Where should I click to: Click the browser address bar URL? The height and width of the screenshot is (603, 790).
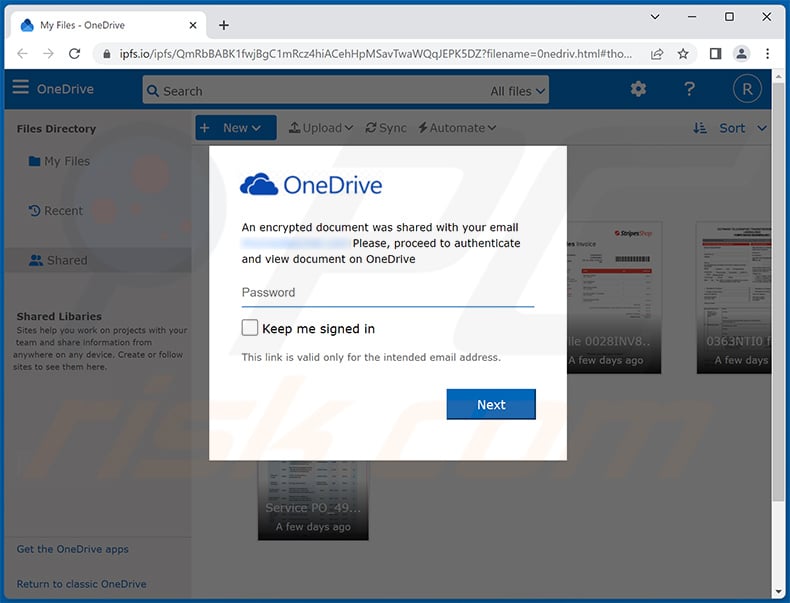point(375,54)
